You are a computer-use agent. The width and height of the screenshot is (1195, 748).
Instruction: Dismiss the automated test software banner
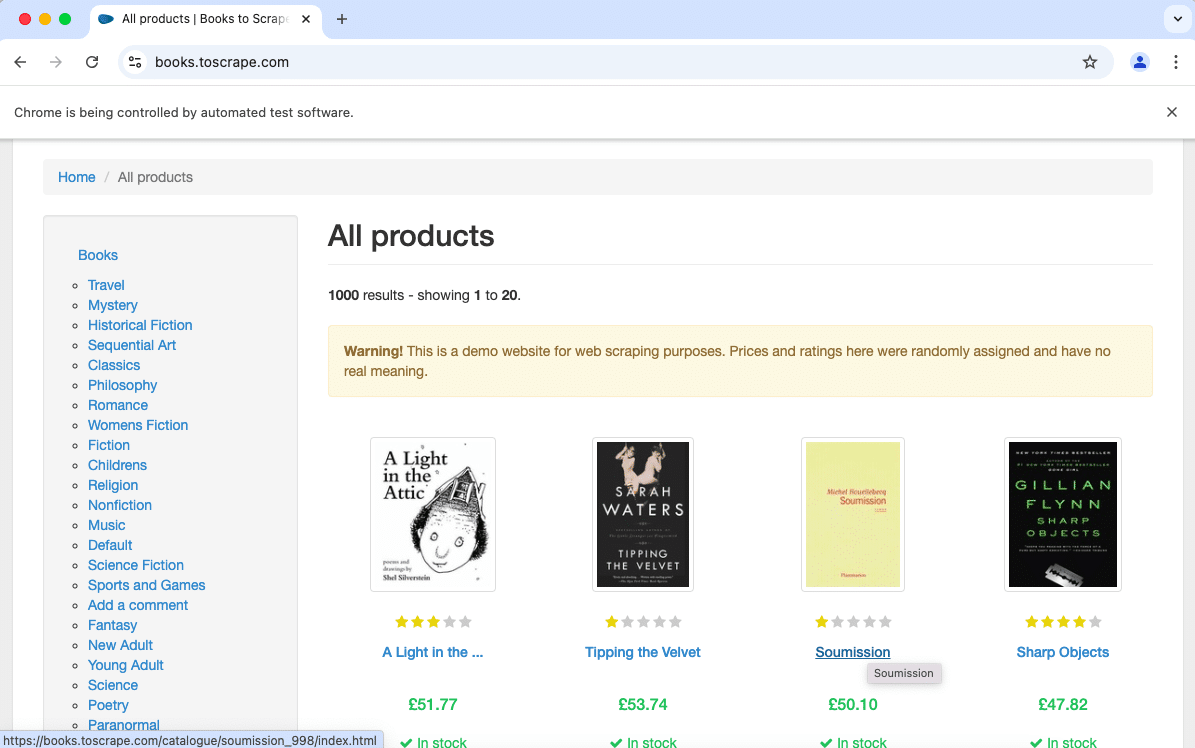(x=1172, y=112)
